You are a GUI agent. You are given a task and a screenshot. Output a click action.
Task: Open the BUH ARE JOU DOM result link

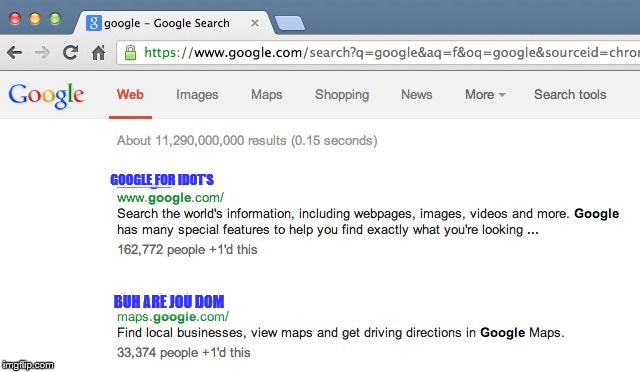[x=169, y=301]
